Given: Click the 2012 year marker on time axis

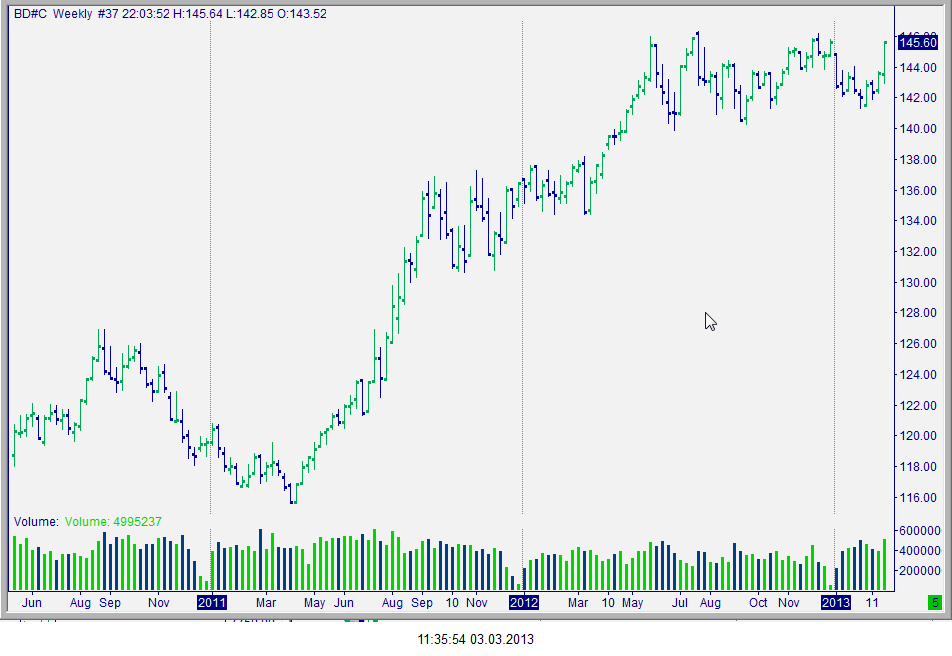Looking at the screenshot, I should (523, 603).
